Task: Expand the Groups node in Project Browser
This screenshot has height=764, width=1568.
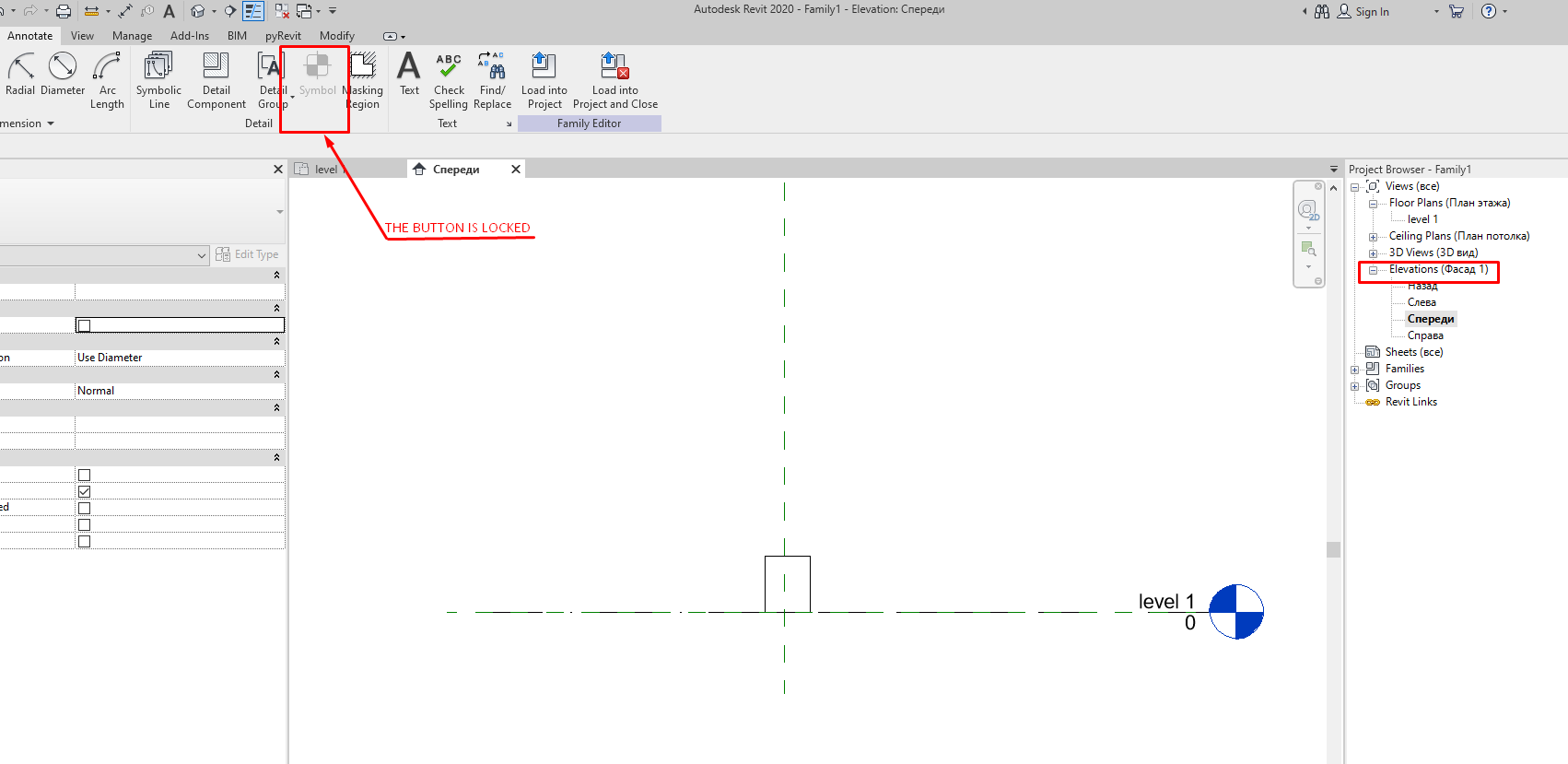Action: click(1355, 386)
